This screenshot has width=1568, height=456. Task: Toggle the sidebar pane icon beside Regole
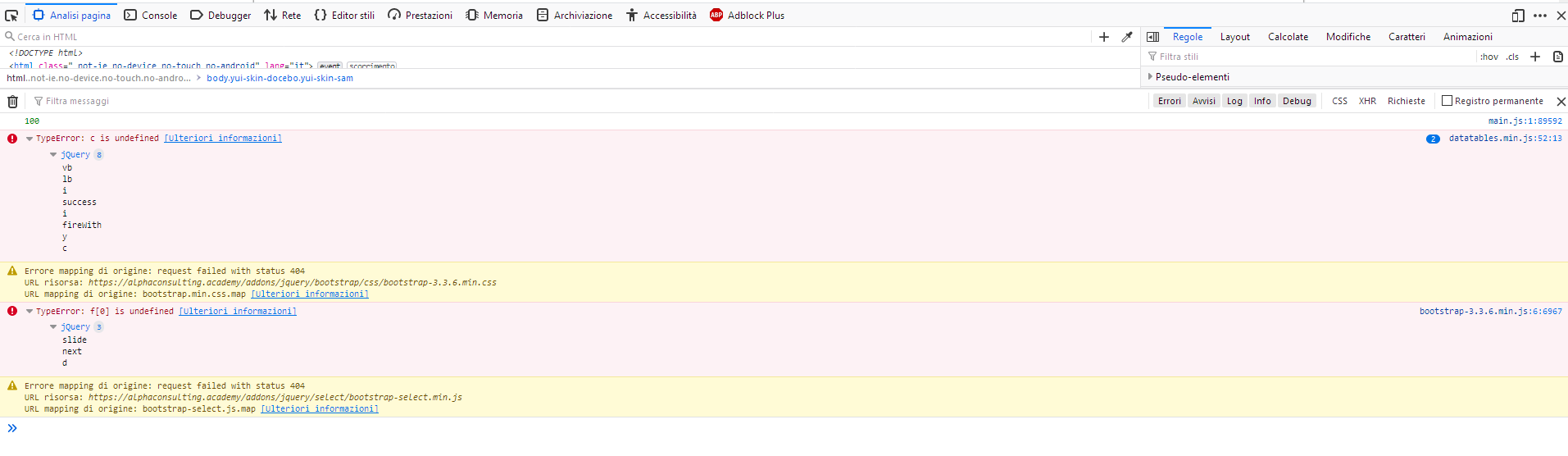coord(1152,37)
